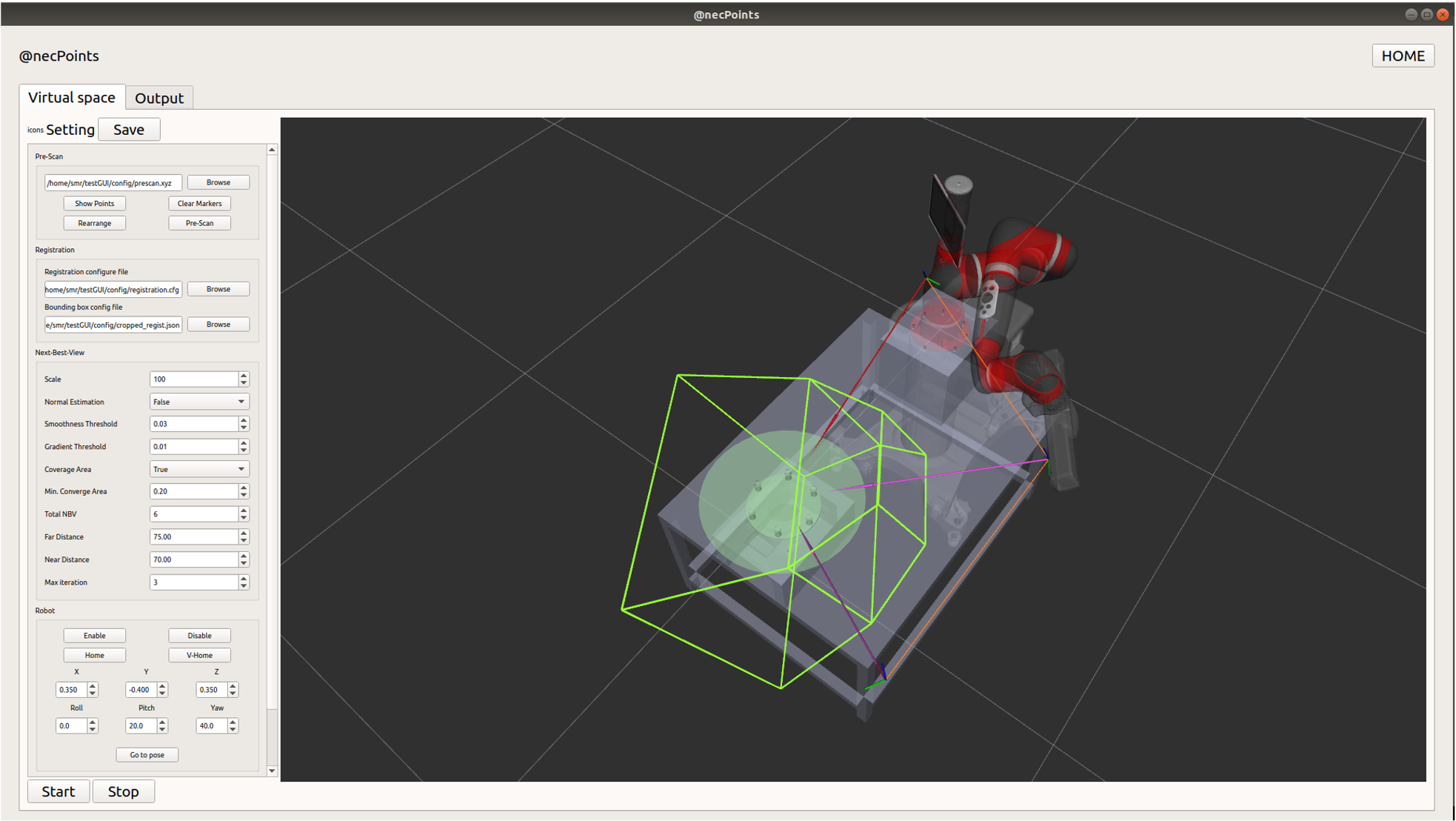Click Go to pose

click(x=146, y=754)
